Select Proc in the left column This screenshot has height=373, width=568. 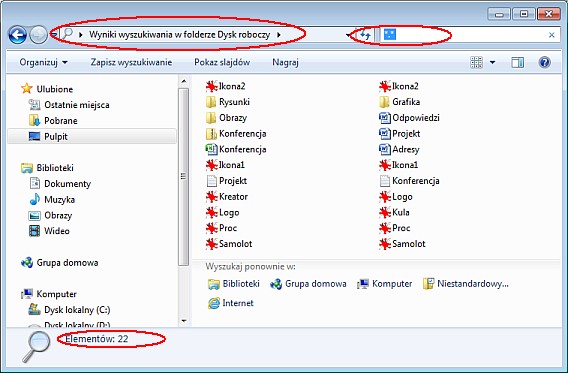pos(221,228)
